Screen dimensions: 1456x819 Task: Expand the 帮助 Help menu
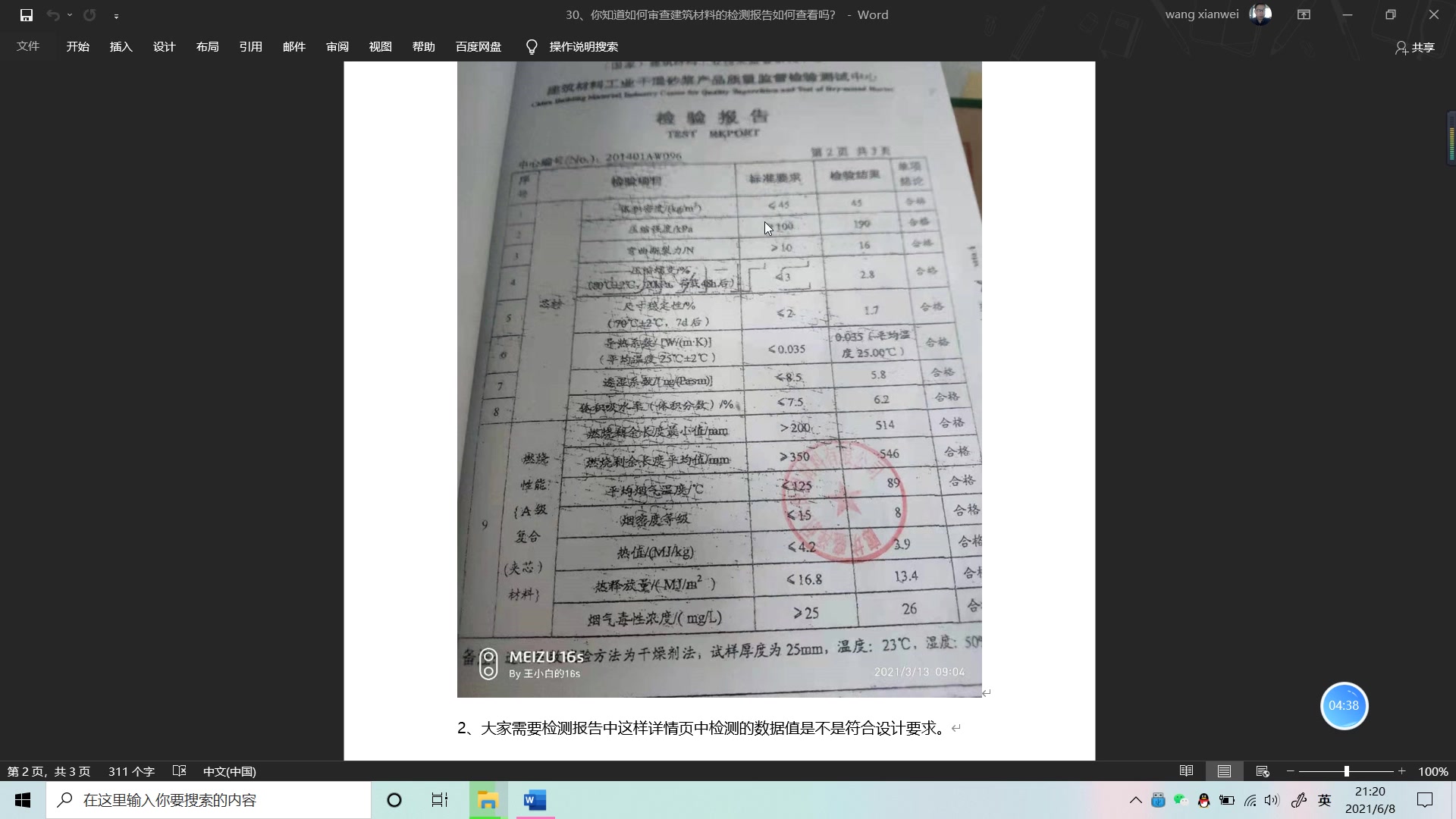coord(423,46)
